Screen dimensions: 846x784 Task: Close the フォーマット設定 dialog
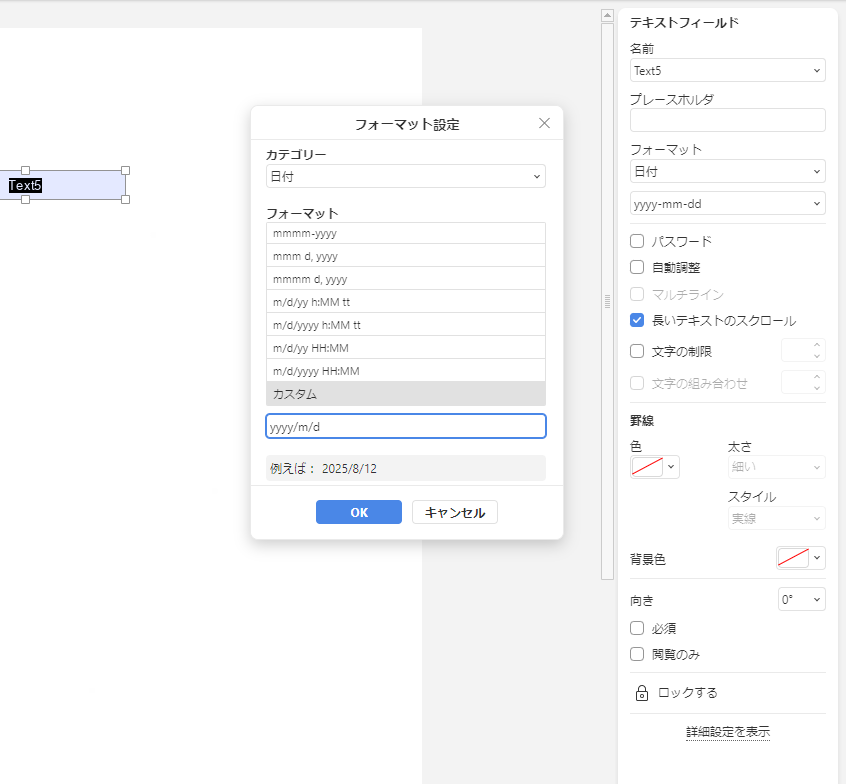544,123
